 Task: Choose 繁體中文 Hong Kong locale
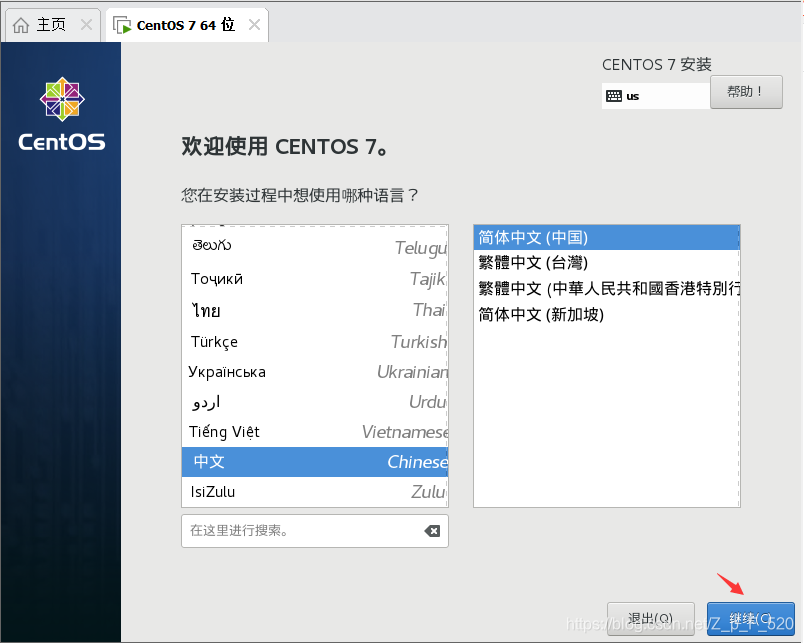click(607, 288)
